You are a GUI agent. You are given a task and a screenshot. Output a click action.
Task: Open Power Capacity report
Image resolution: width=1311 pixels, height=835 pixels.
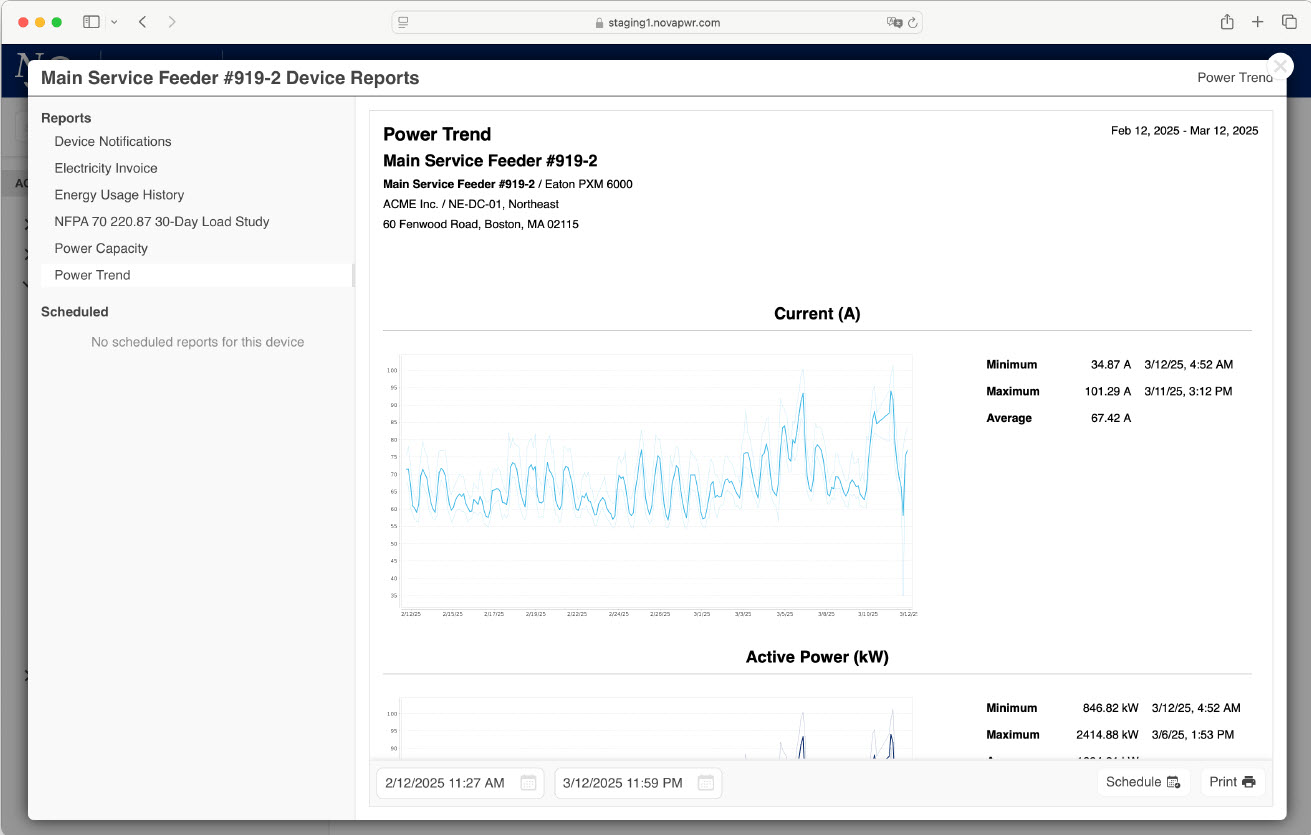(x=101, y=248)
